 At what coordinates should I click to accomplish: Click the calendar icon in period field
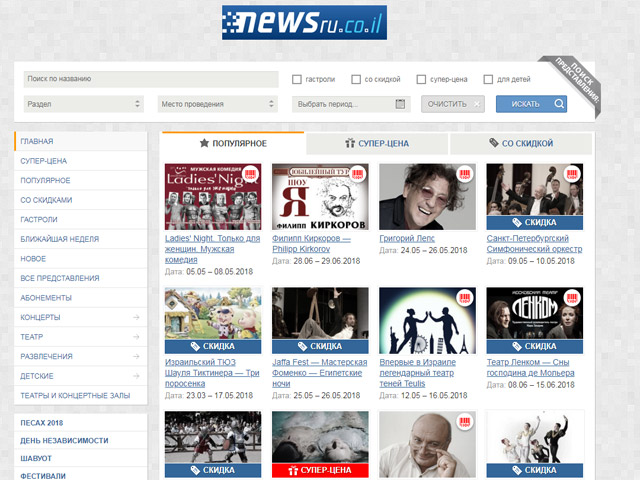click(x=400, y=104)
